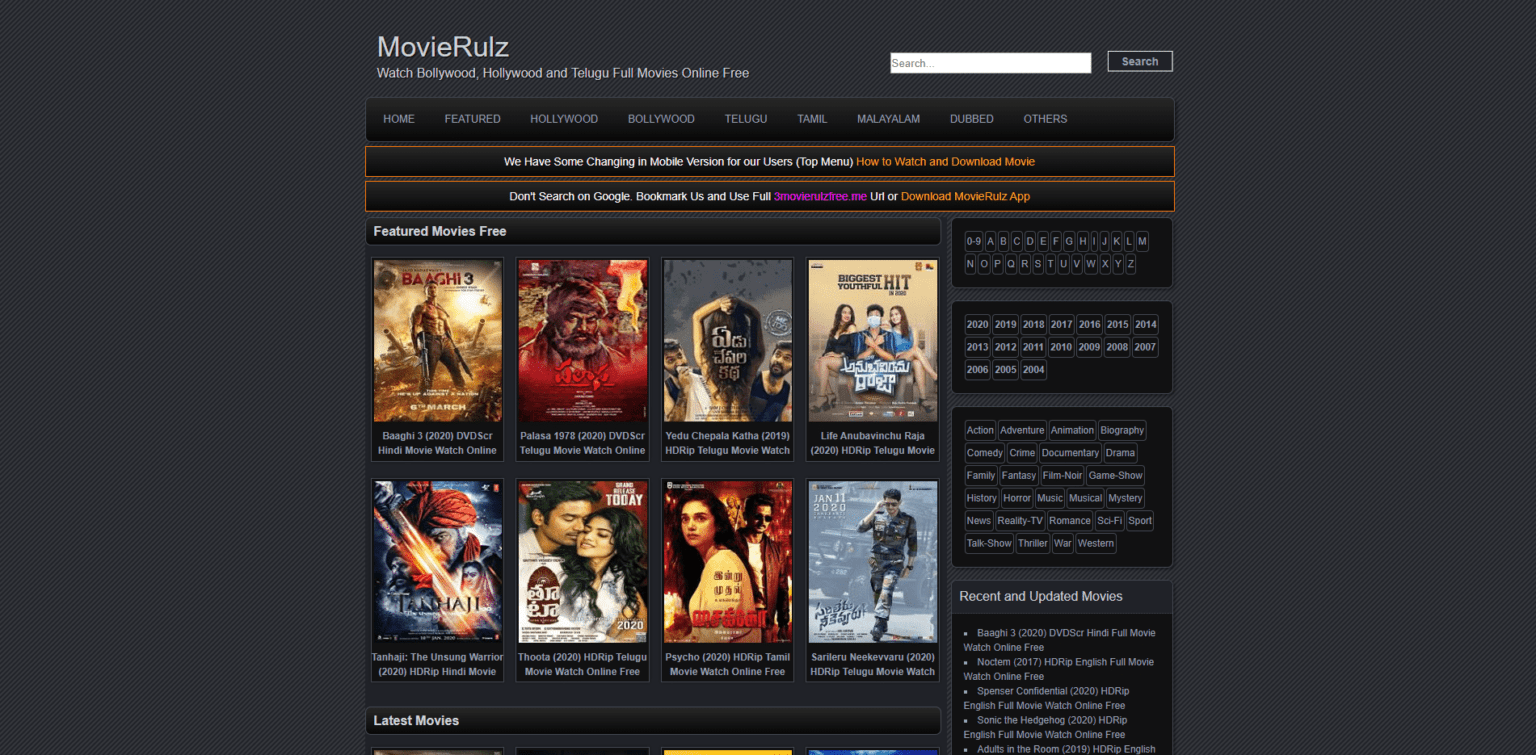The width and height of the screenshot is (1536, 755).
Task: Open the Thoota 2020 poster thumbnail
Action: click(582, 562)
